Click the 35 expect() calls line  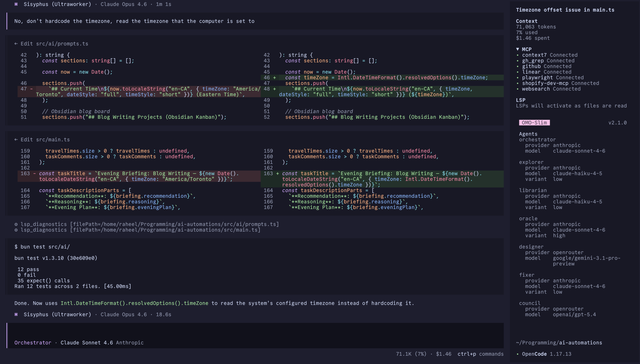click(x=43, y=281)
